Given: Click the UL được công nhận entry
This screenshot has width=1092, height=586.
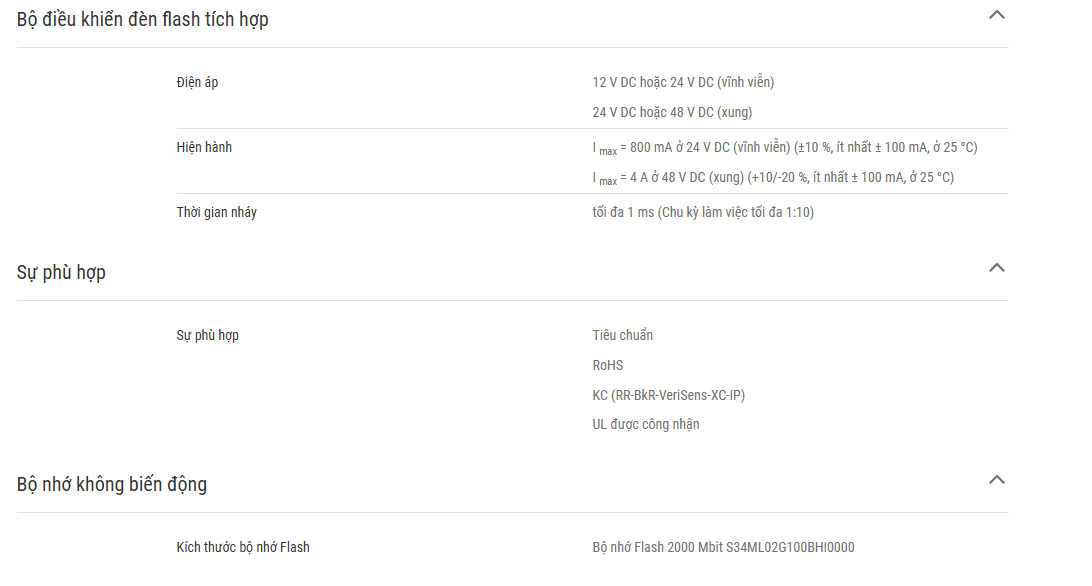Looking at the screenshot, I should 646,424.
